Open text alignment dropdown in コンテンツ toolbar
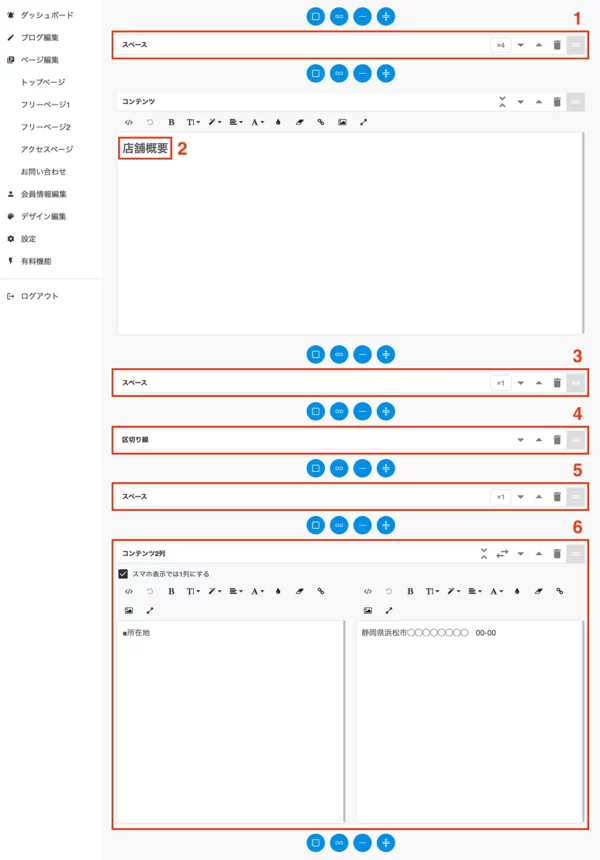 [x=236, y=122]
